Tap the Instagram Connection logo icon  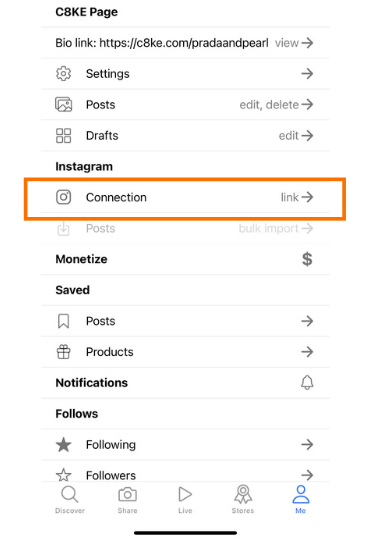point(64,197)
